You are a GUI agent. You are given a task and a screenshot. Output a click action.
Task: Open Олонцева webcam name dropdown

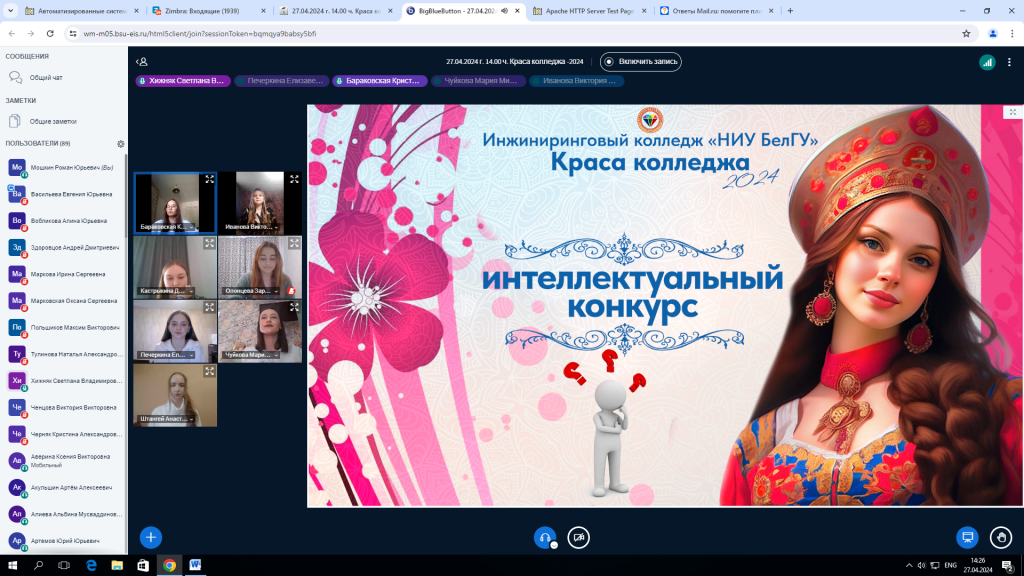[x=251, y=291]
